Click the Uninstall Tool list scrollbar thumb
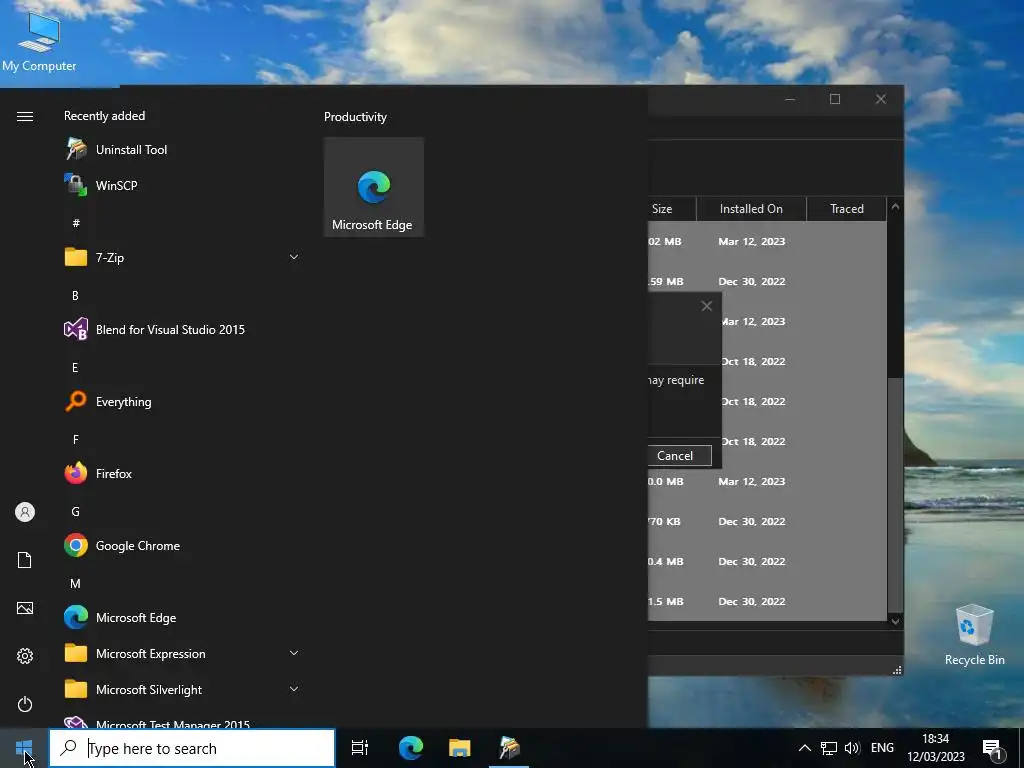Screen dimensions: 1024x768 895,495
